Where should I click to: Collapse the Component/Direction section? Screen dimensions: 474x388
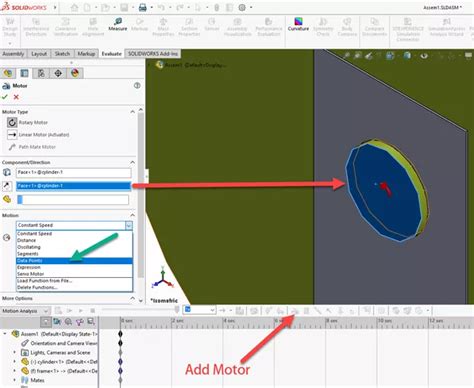point(132,162)
